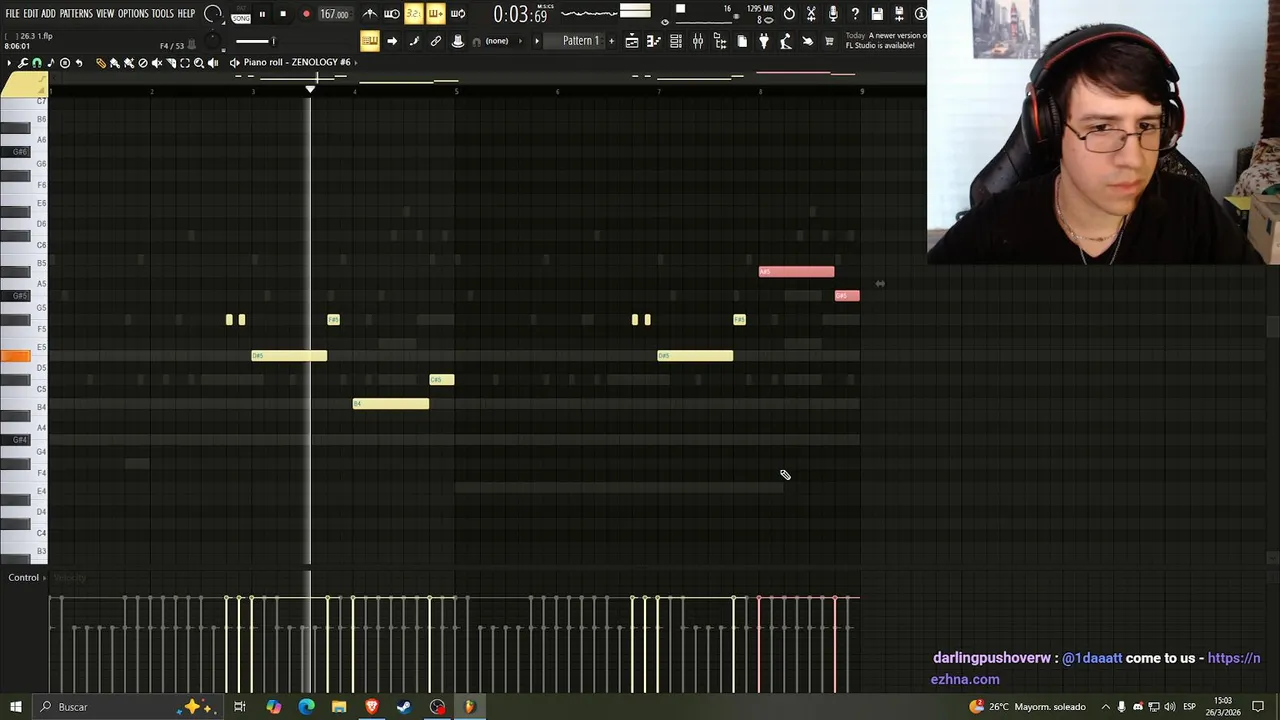Viewport: 1280px width, 720px height.
Task: Open the plugin picker plug icon
Action: click(764, 41)
